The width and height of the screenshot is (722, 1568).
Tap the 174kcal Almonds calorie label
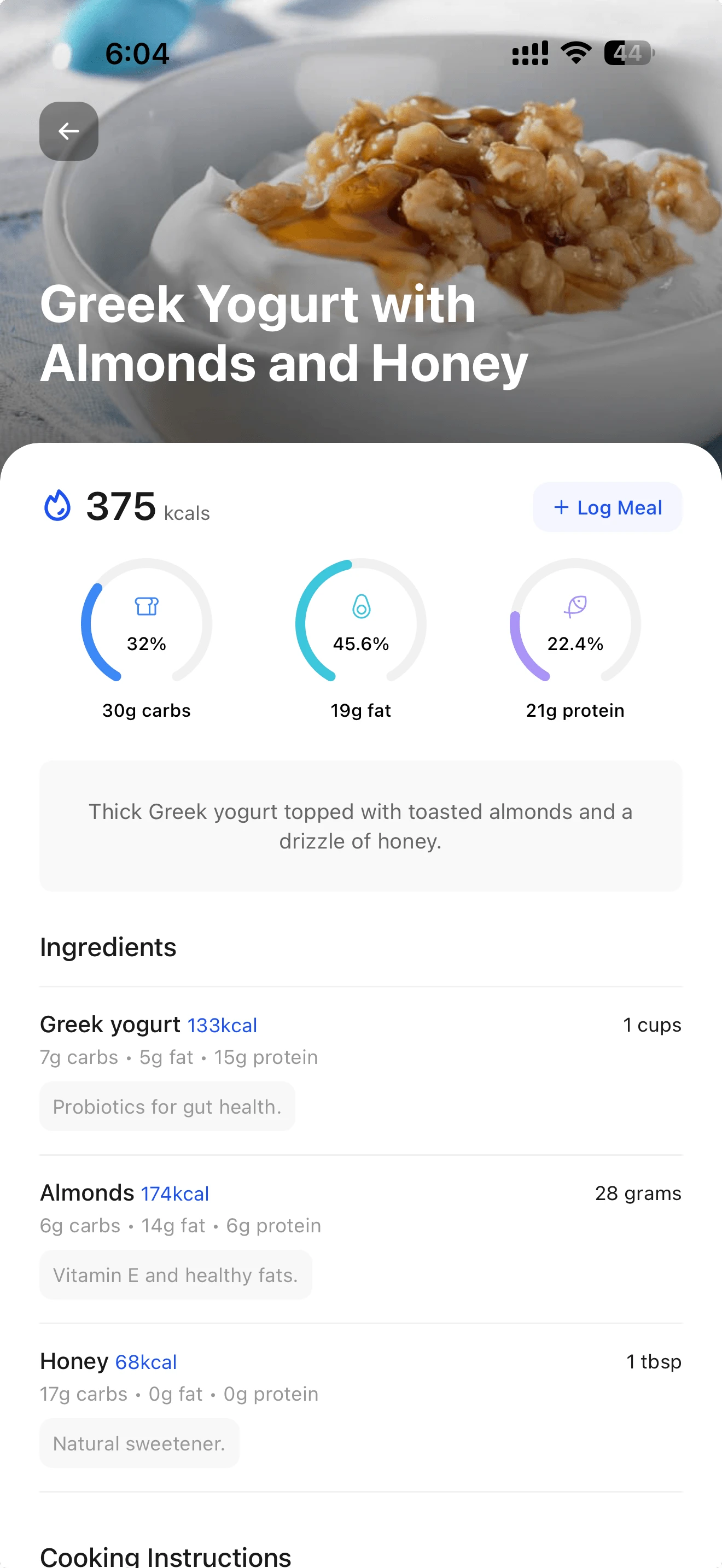174,1193
